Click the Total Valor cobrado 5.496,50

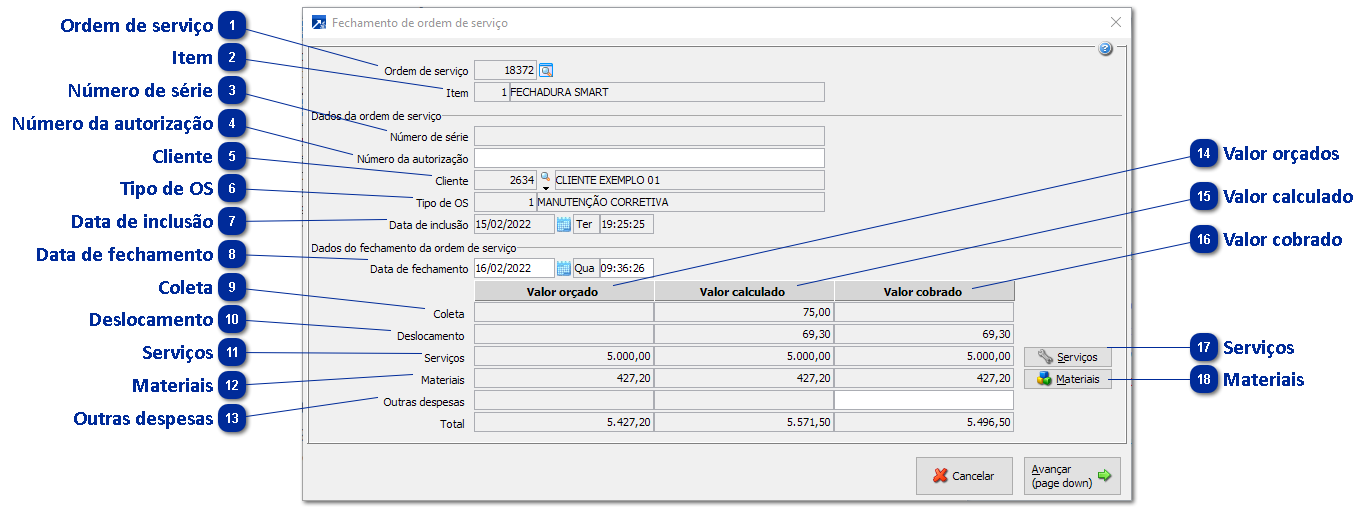924,422
